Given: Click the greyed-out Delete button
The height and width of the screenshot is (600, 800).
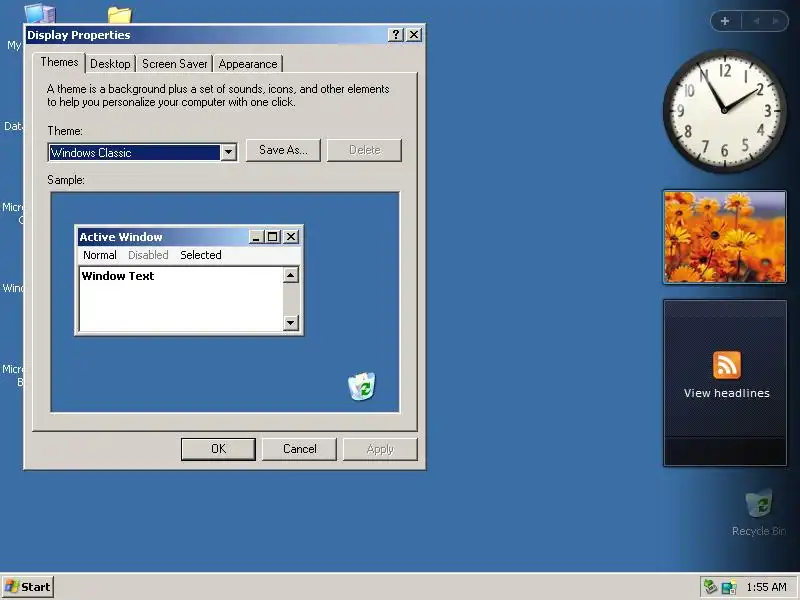Looking at the screenshot, I should pos(364,150).
